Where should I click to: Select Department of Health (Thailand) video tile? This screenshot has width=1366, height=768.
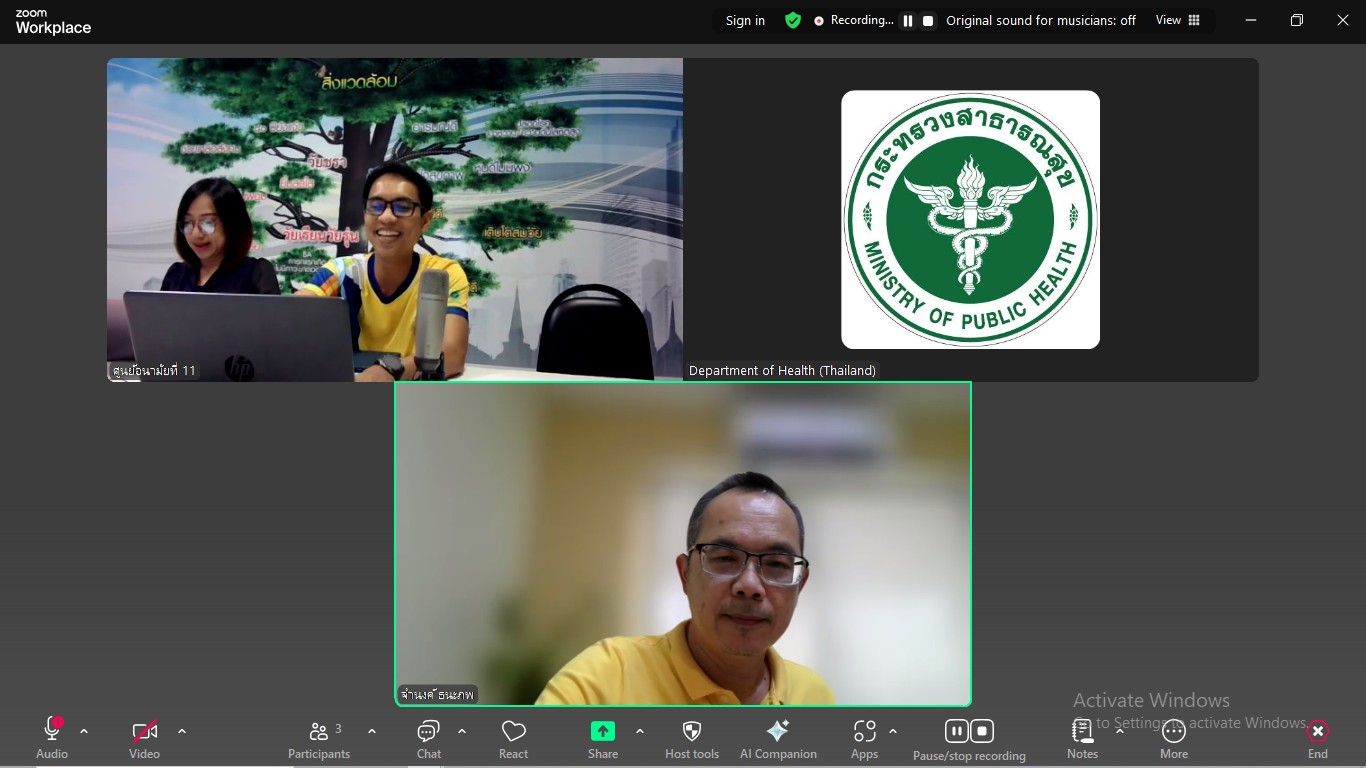click(x=971, y=219)
